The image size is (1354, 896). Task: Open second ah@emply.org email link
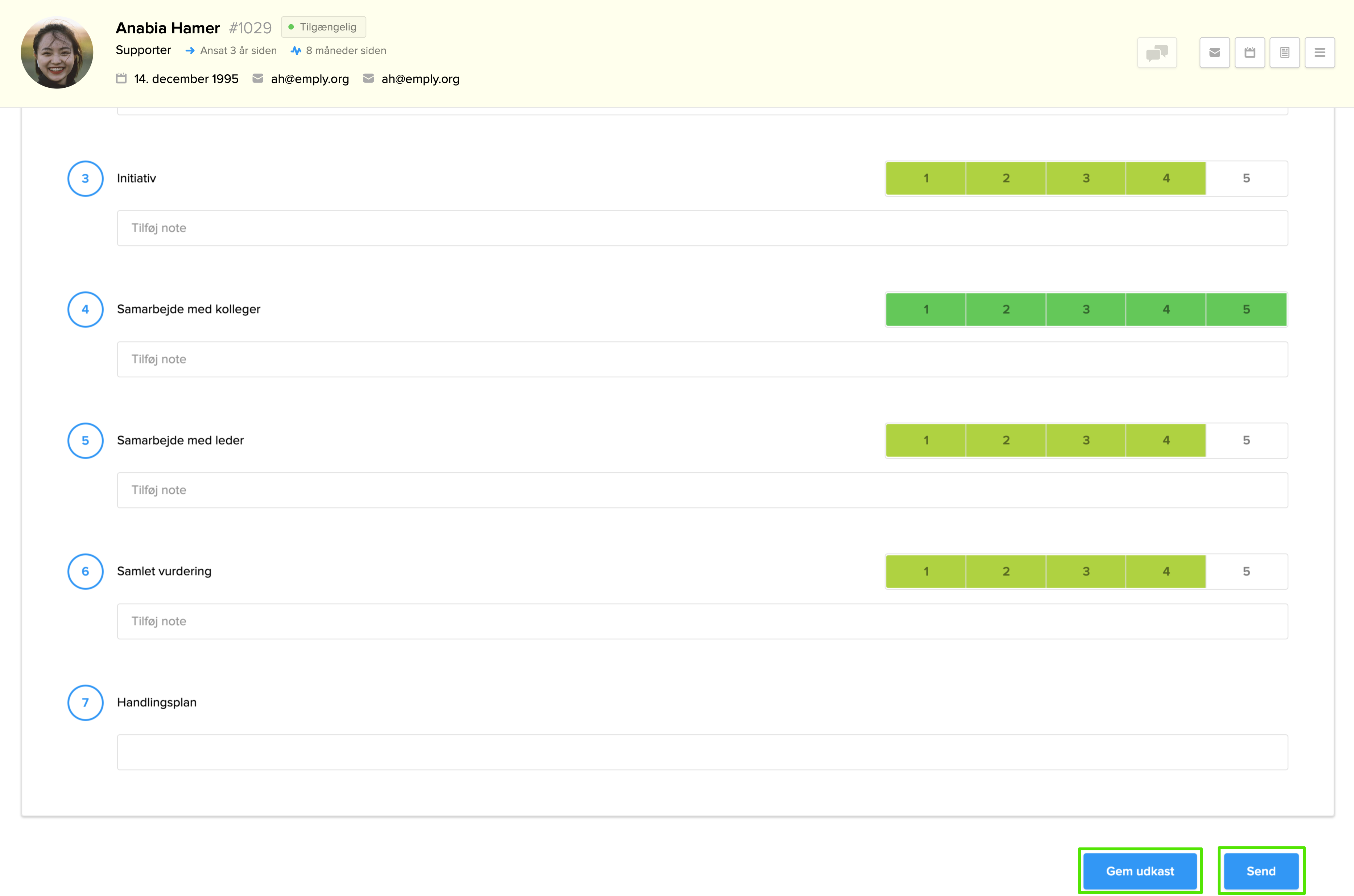(x=420, y=79)
